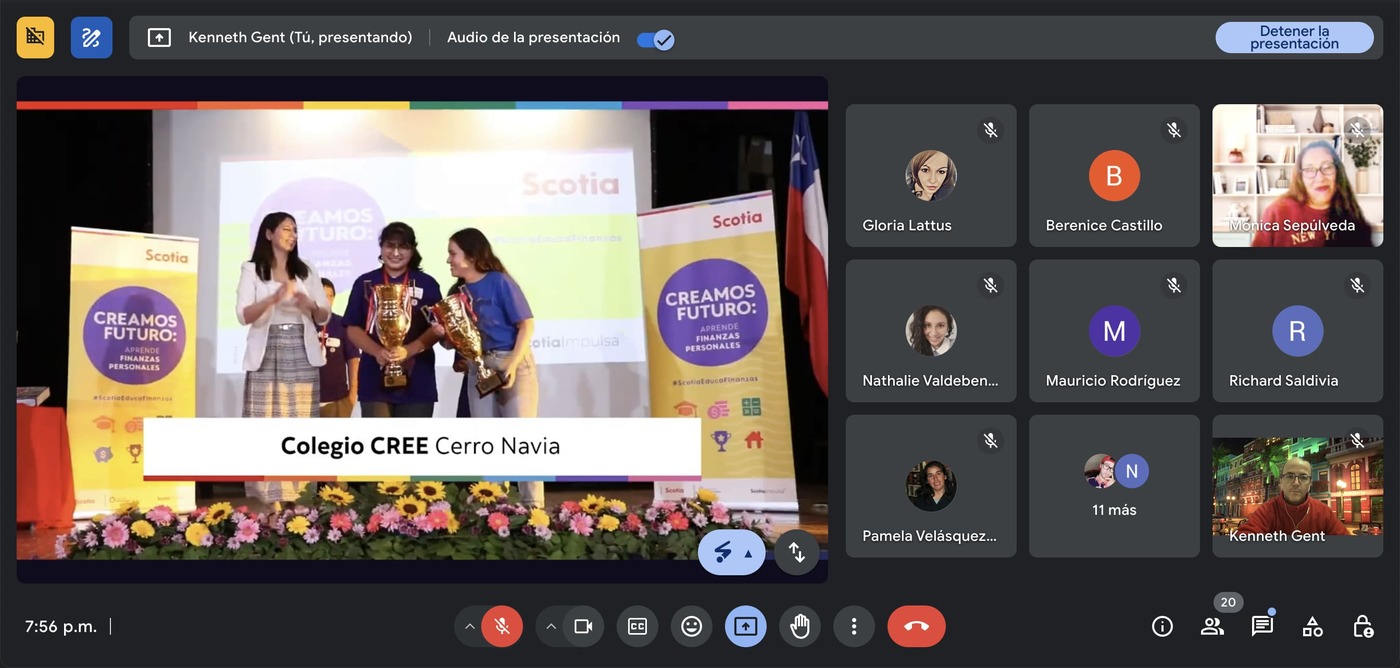Open the three-dot more options menu

(854, 626)
